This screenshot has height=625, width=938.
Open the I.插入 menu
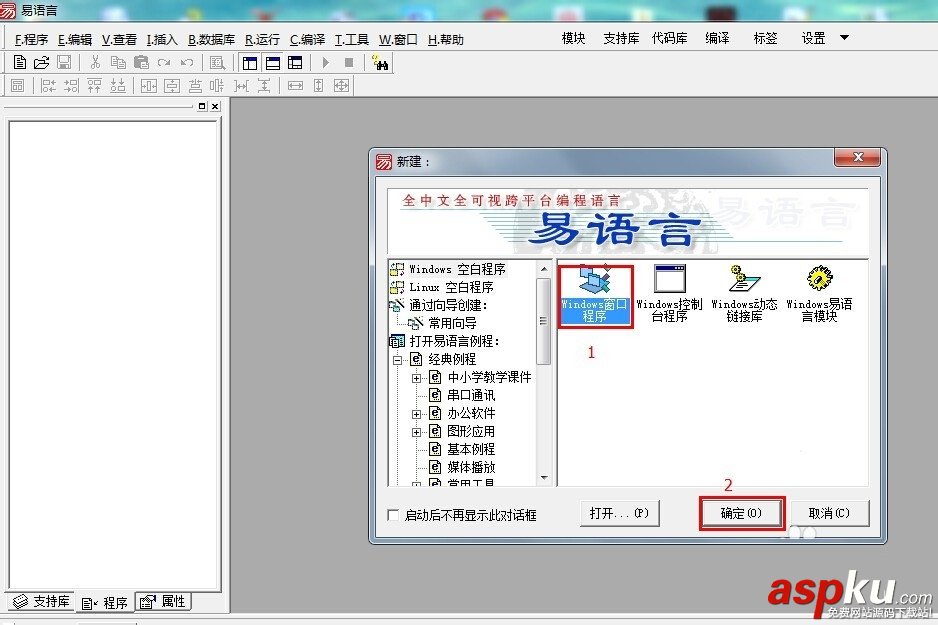click(x=162, y=39)
